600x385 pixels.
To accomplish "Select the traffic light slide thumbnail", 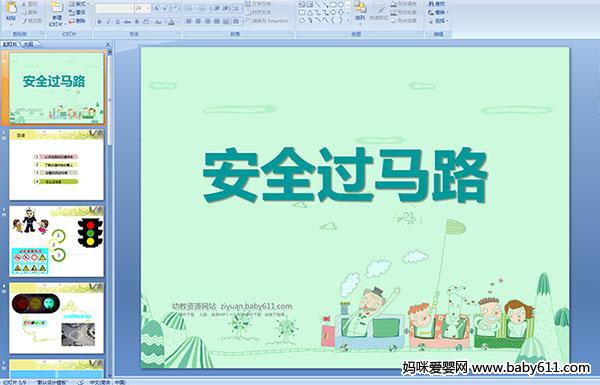I will (x=57, y=241).
